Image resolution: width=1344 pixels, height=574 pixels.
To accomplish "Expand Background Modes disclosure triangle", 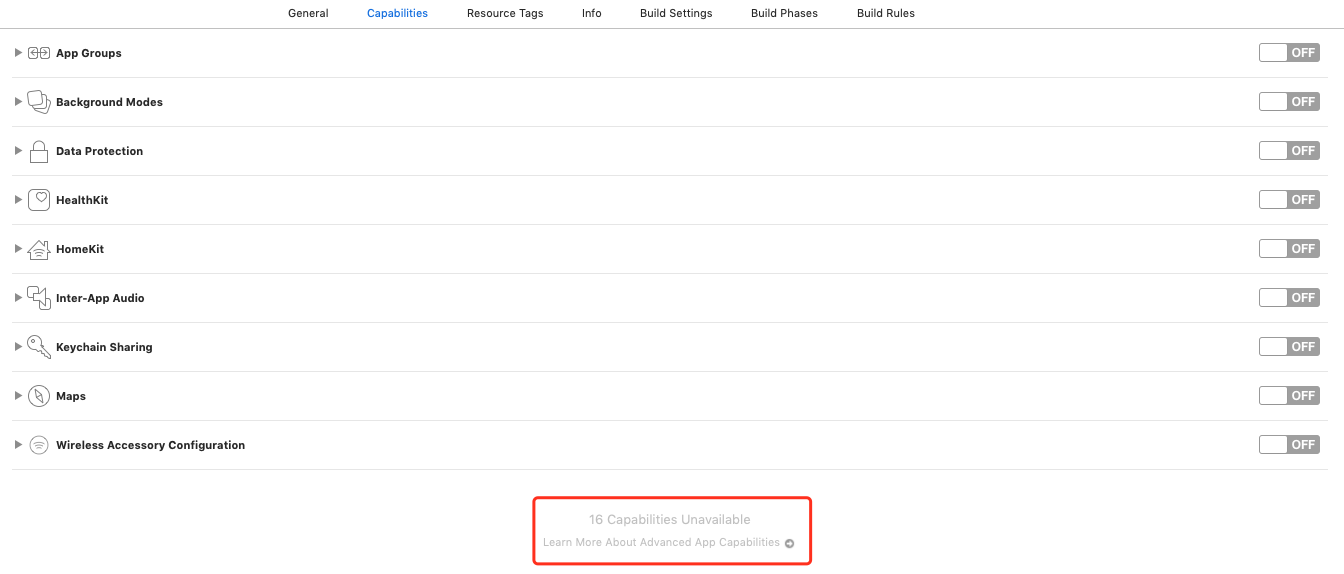I will 18,102.
